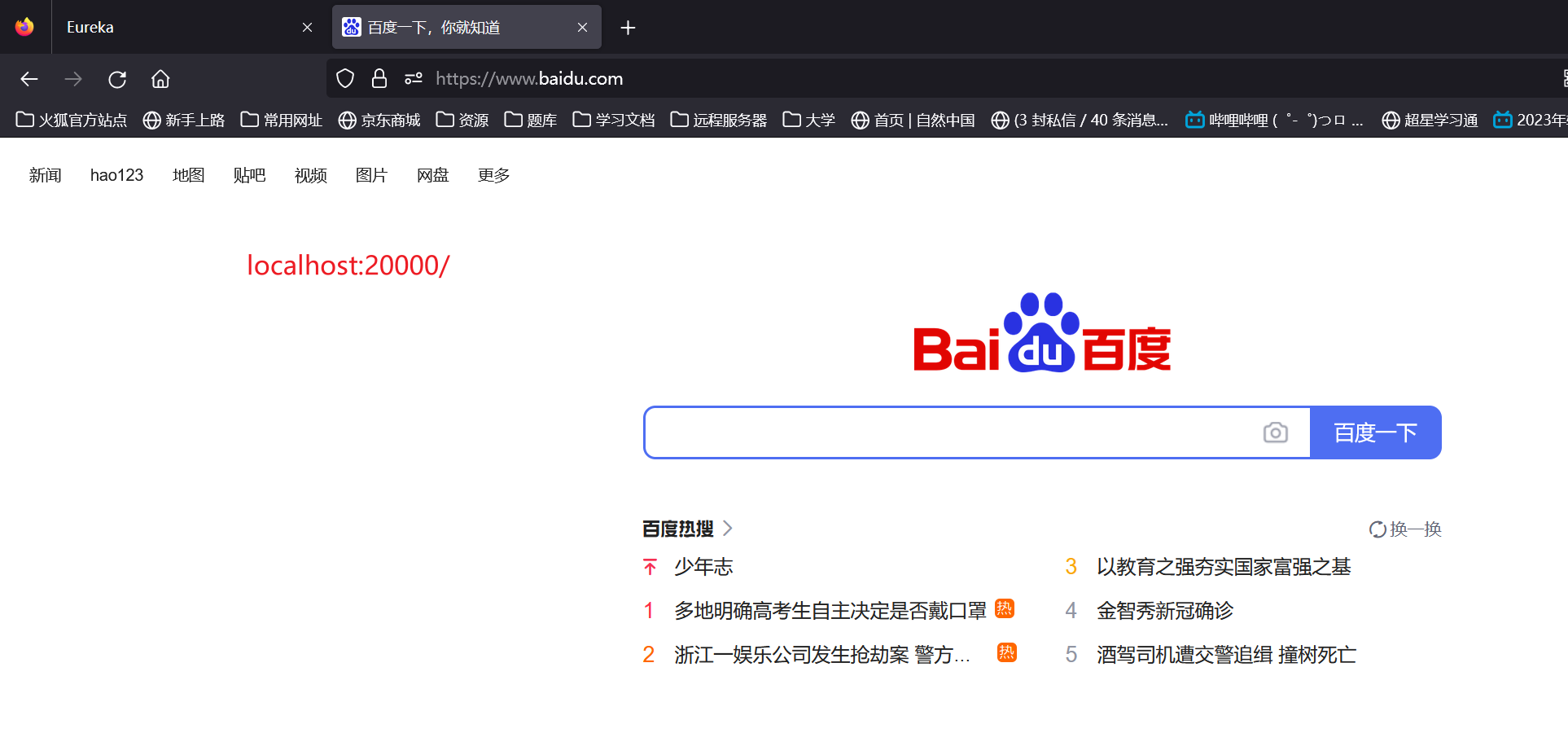Select the 百度一下，你就知道 tab

(x=466, y=28)
